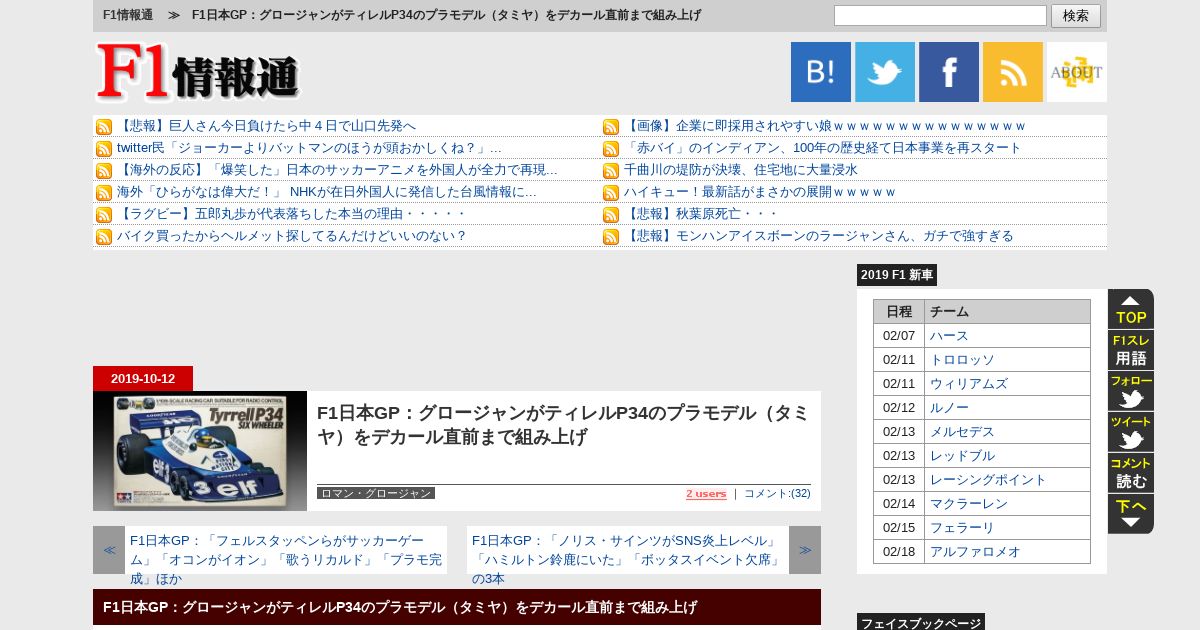The height and width of the screenshot is (630, 1200).
Task: Open トロロッソ in the new car table
Action: point(962,360)
